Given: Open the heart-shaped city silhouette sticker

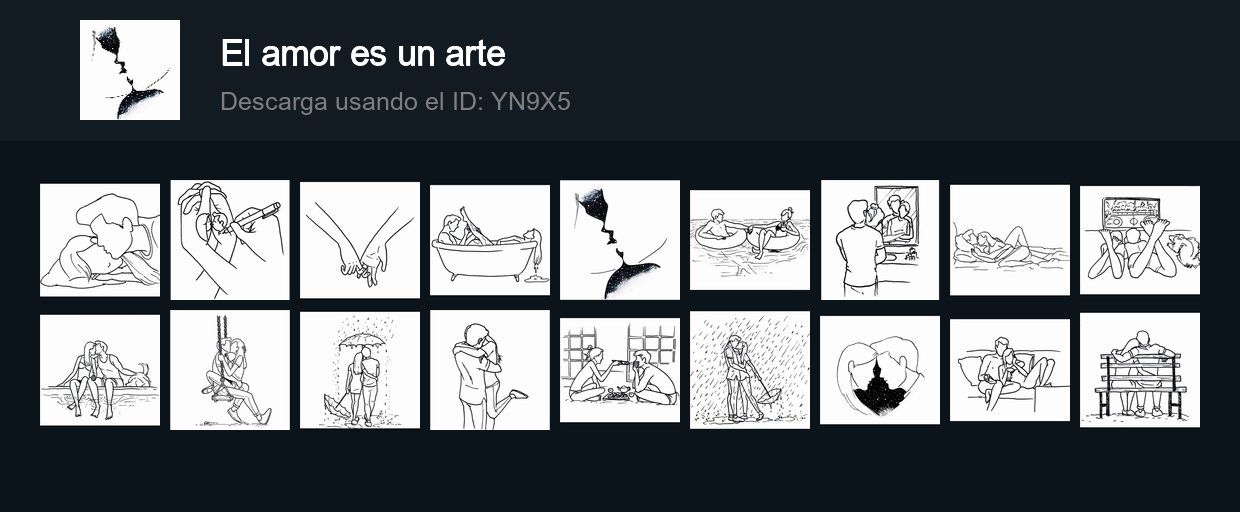Looking at the screenshot, I should coord(880,370).
